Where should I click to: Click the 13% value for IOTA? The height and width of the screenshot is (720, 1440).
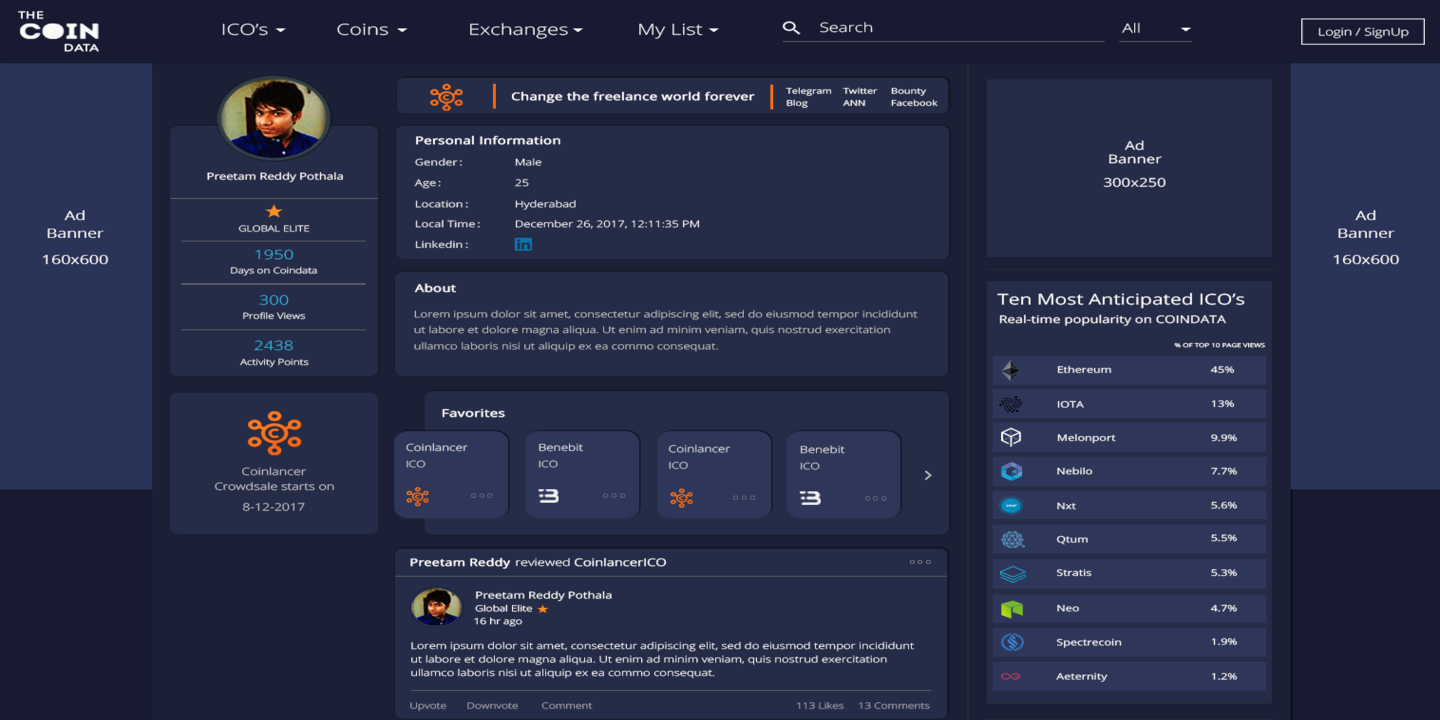pyautogui.click(x=1222, y=404)
